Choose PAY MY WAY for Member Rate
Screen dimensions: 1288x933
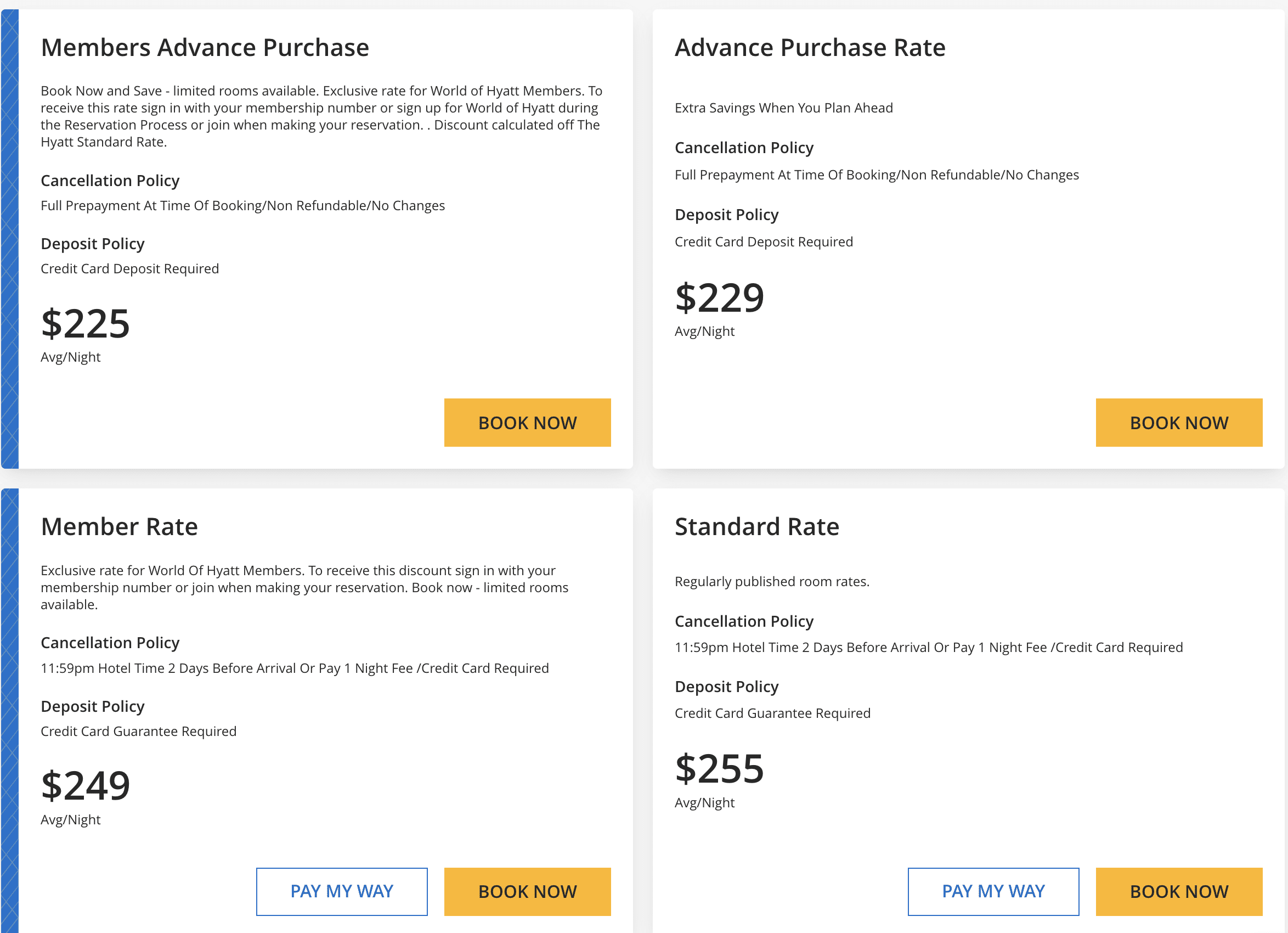[x=341, y=891]
